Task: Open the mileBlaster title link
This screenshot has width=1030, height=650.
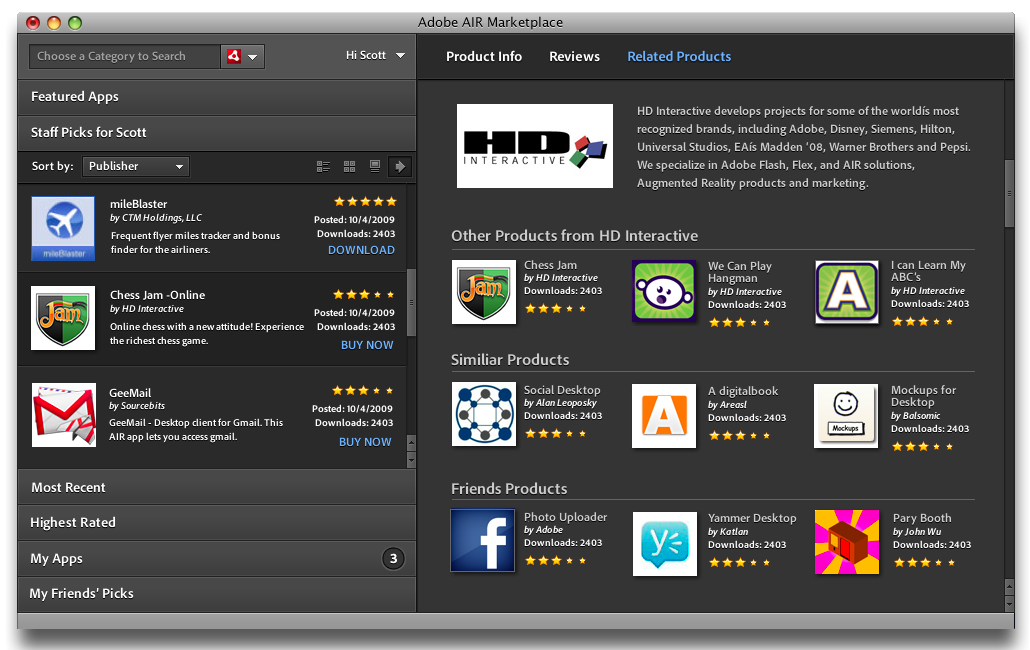Action: tap(138, 204)
